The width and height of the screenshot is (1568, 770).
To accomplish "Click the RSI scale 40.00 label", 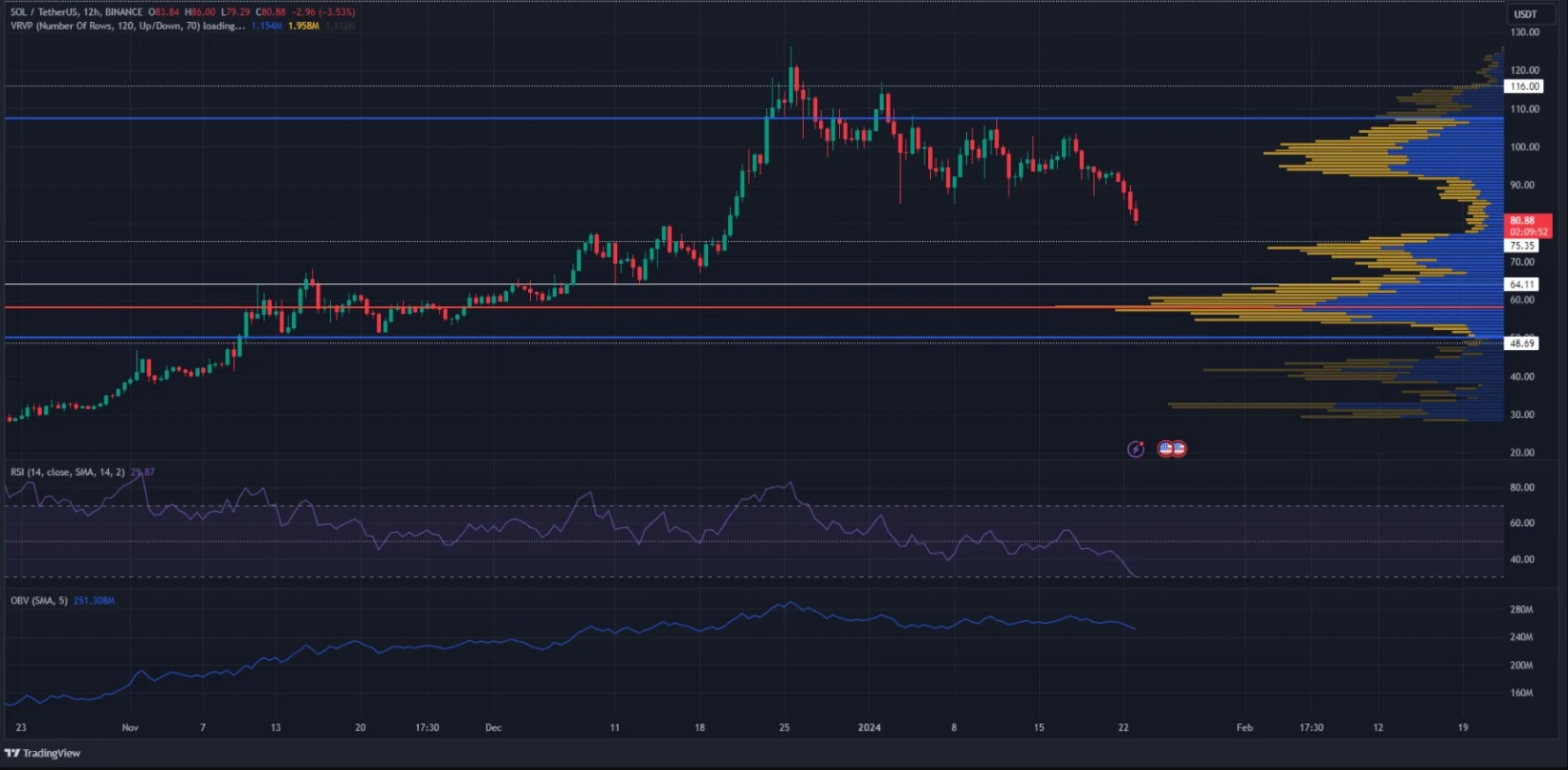I will point(1522,559).
